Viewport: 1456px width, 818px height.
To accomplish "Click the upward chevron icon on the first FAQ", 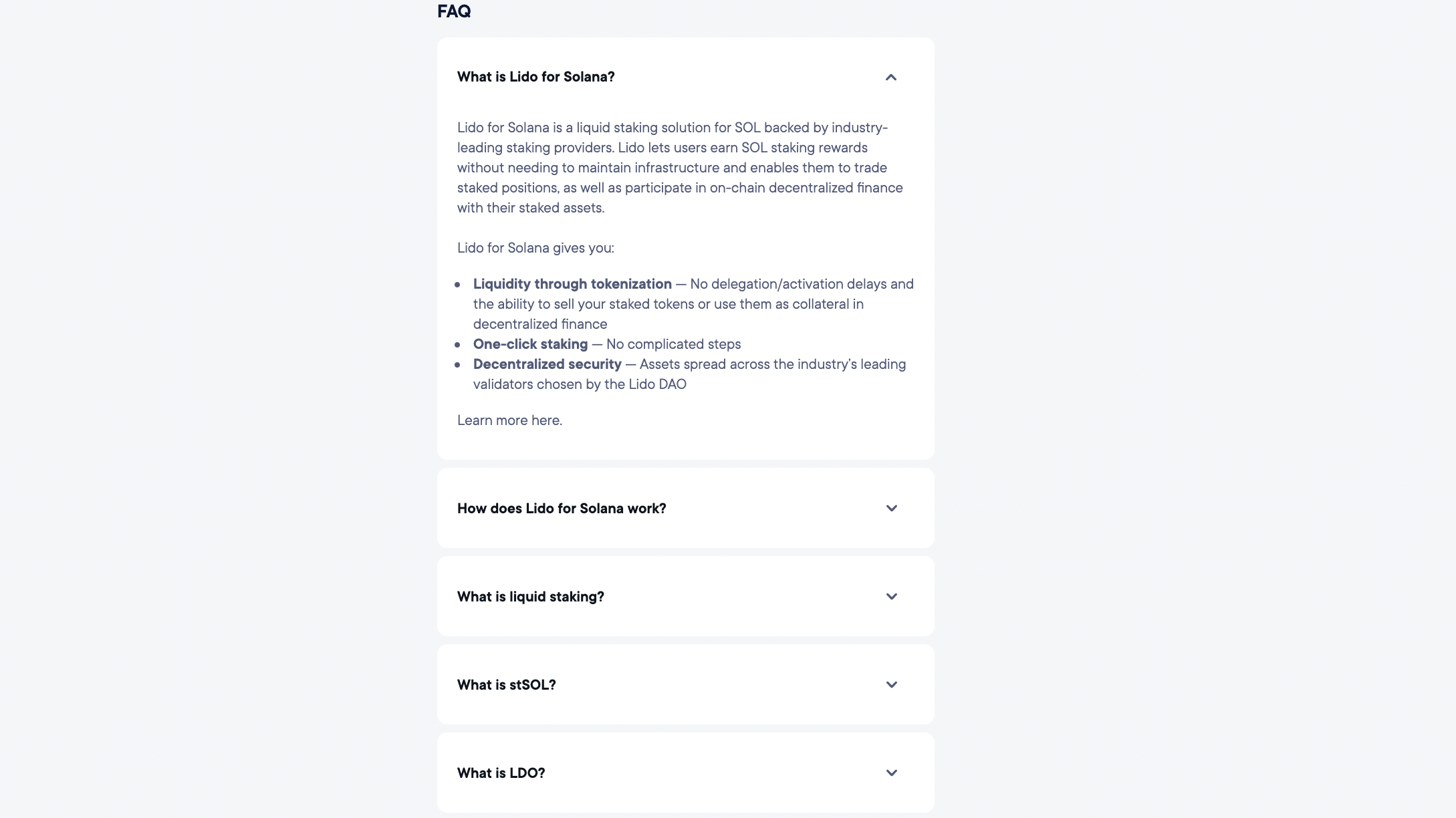I will coord(891,78).
